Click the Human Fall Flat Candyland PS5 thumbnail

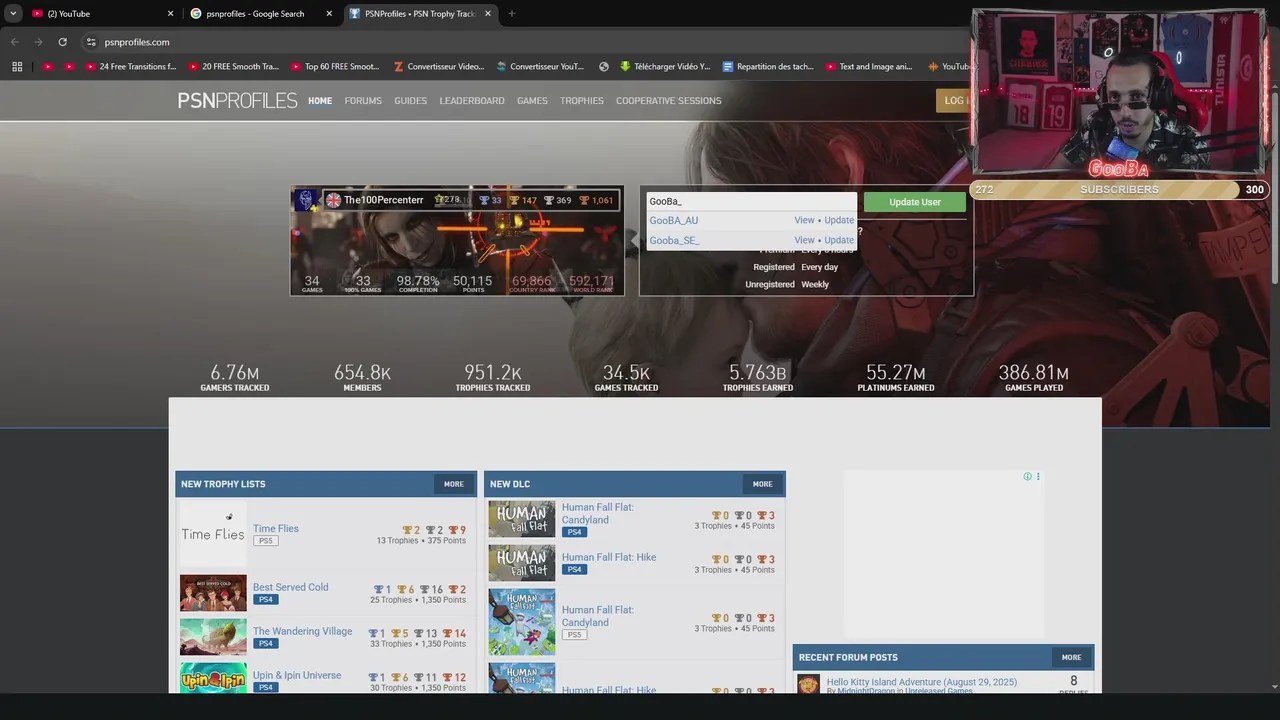(x=521, y=622)
